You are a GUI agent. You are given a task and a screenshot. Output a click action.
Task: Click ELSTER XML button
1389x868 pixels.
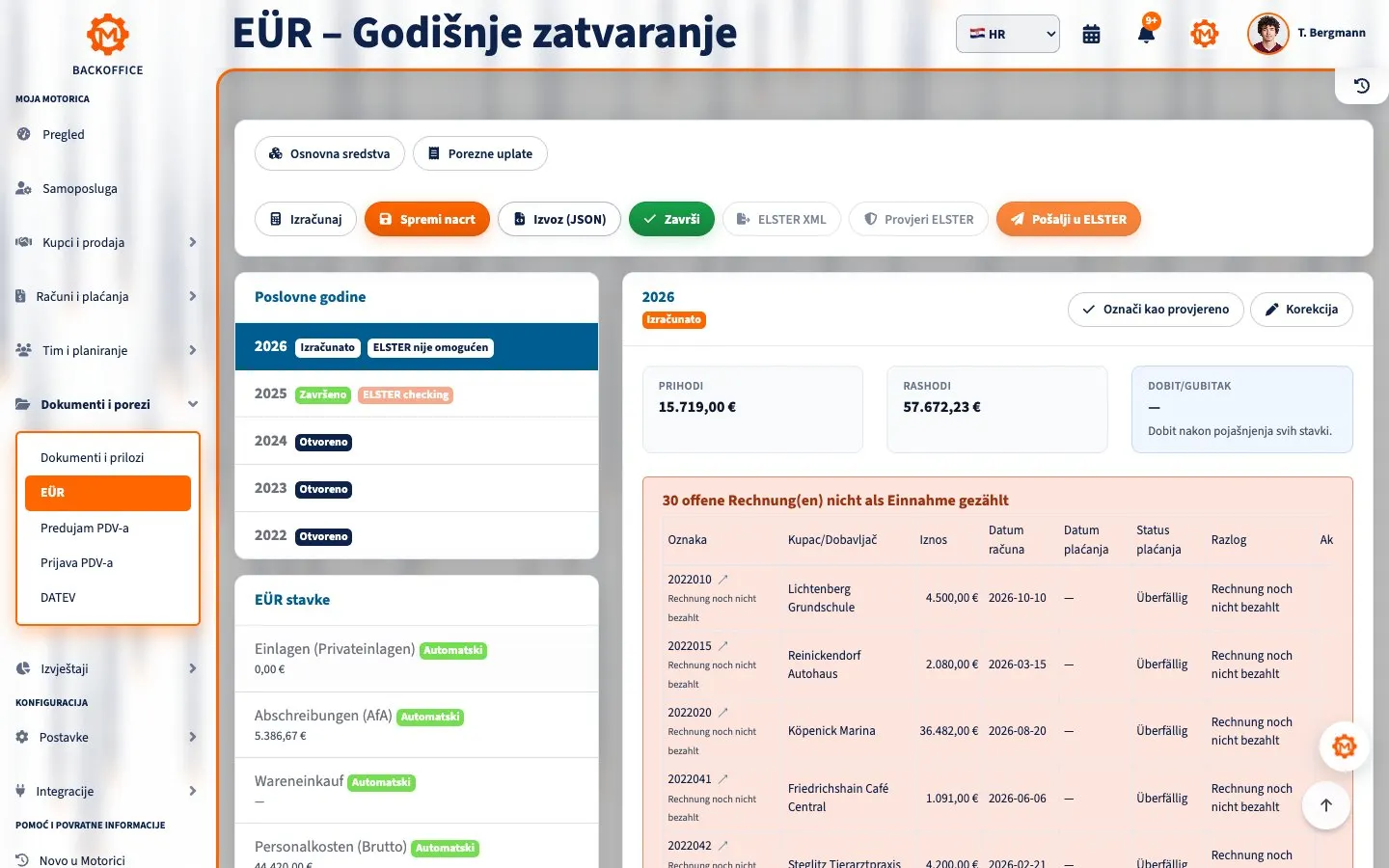point(781,219)
